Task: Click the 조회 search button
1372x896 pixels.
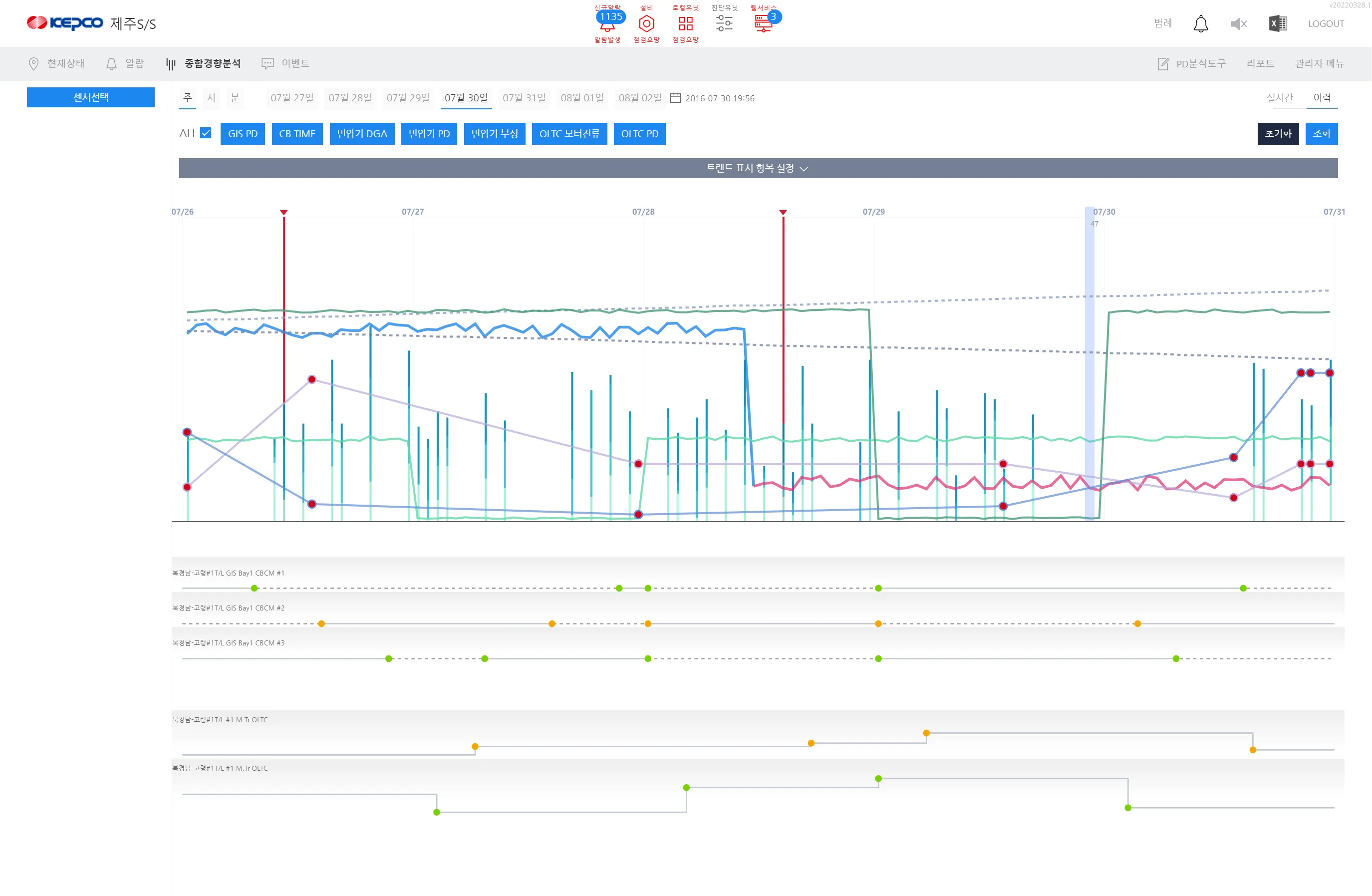Action: [1322, 134]
